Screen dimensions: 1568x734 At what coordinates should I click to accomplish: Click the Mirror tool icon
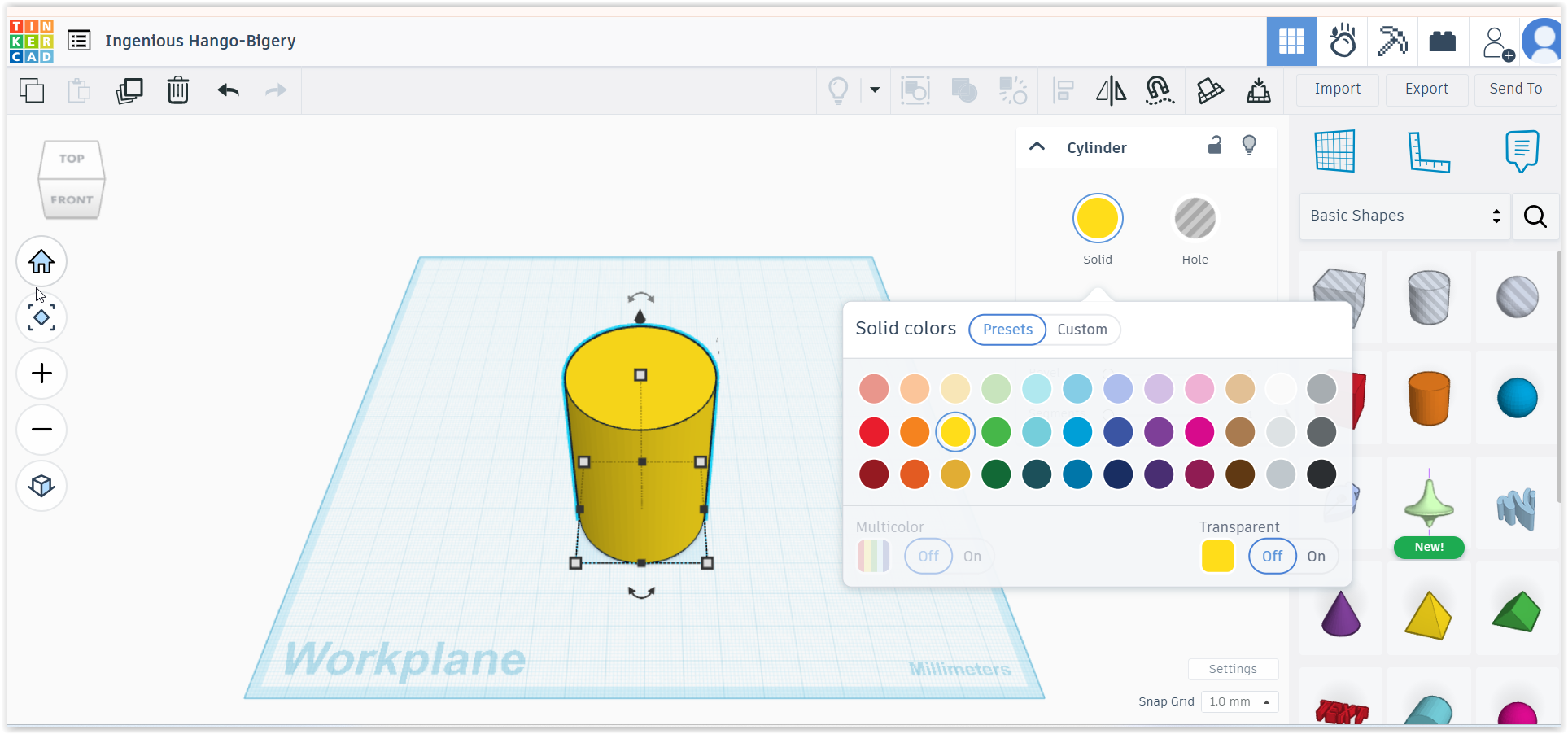pos(1111,90)
